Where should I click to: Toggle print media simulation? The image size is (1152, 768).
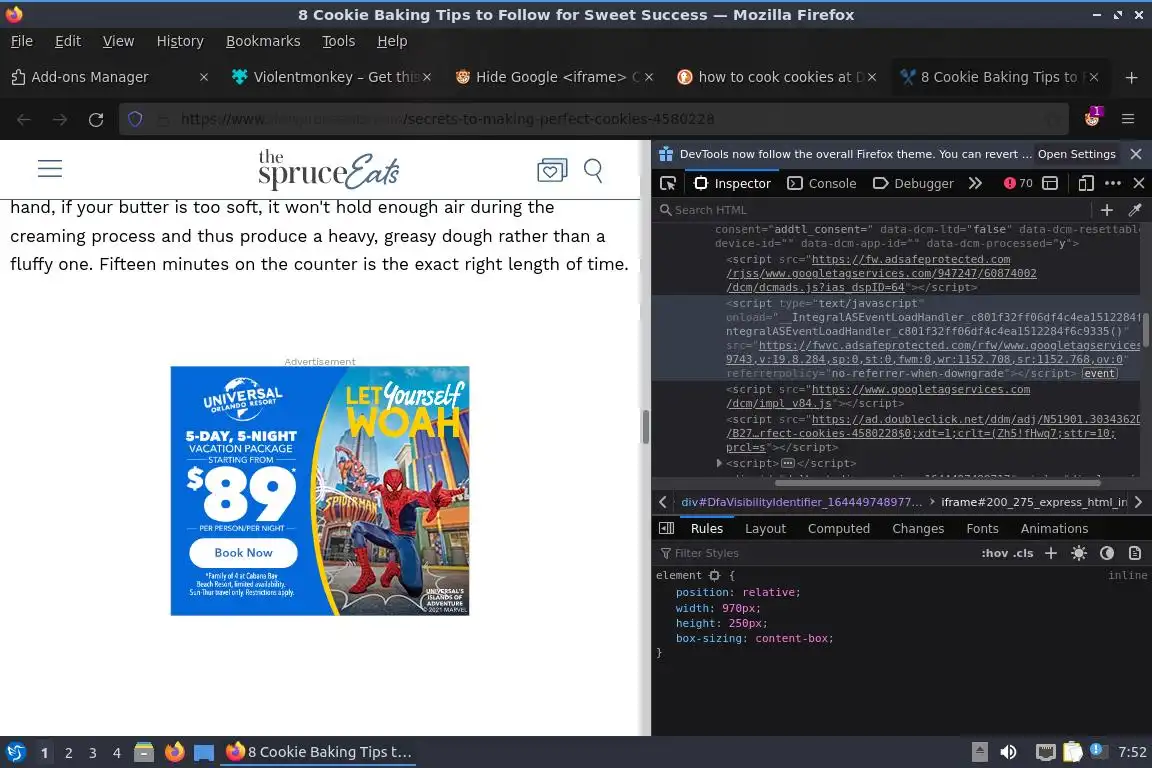point(1135,553)
